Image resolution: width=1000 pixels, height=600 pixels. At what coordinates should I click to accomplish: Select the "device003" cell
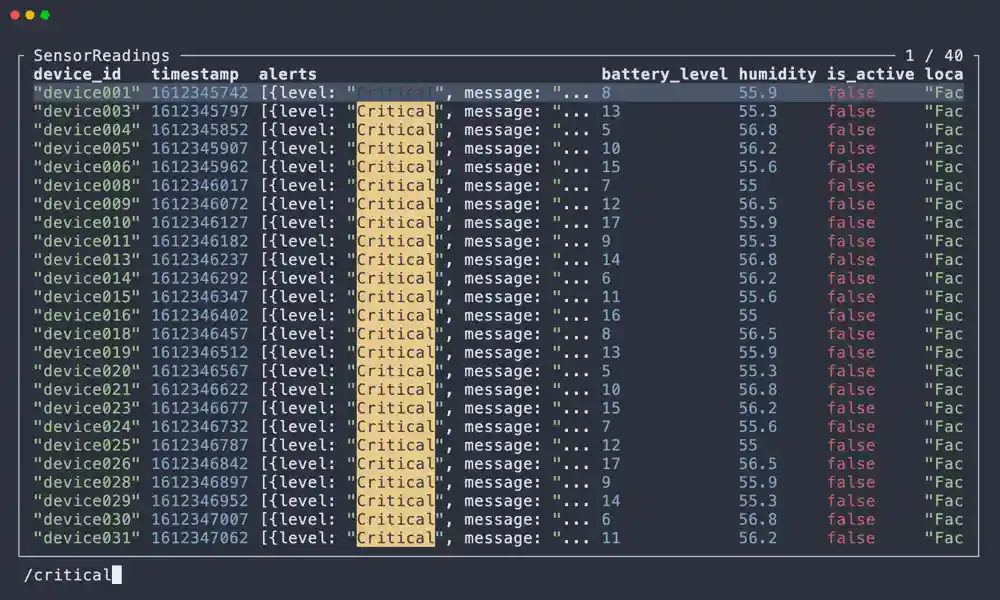(x=87, y=111)
